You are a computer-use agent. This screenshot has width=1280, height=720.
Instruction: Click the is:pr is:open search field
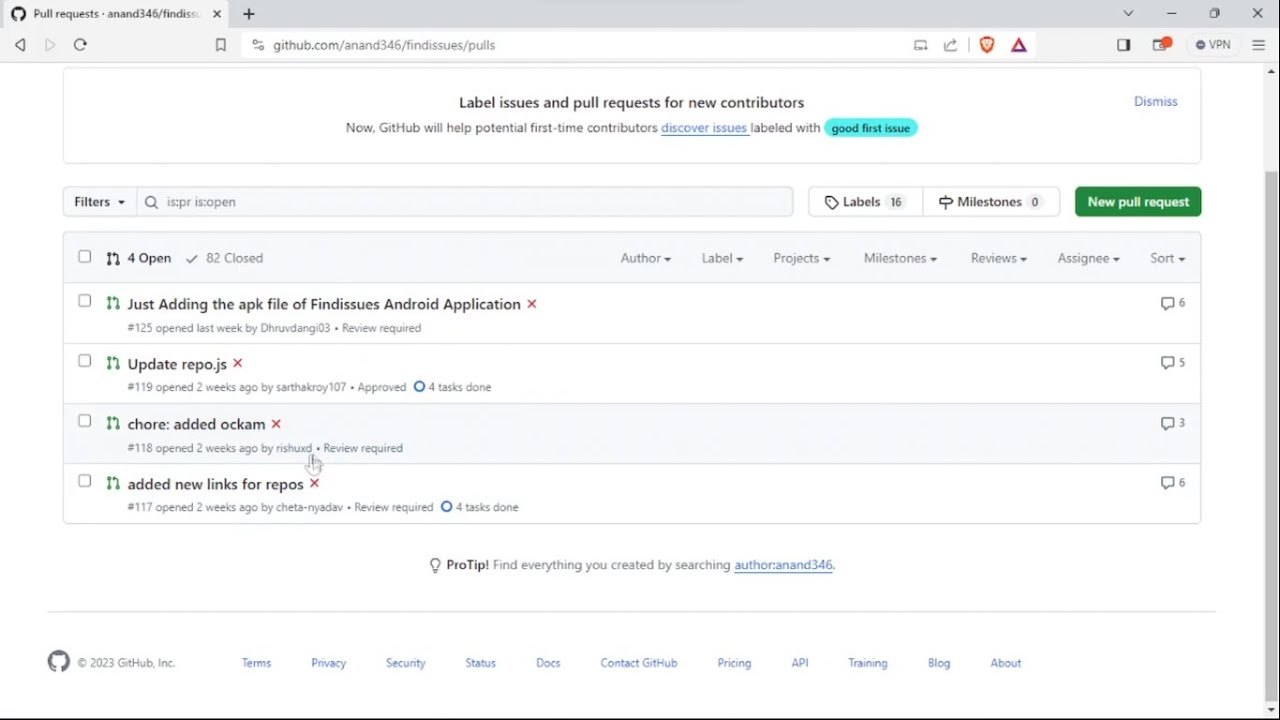coord(465,202)
